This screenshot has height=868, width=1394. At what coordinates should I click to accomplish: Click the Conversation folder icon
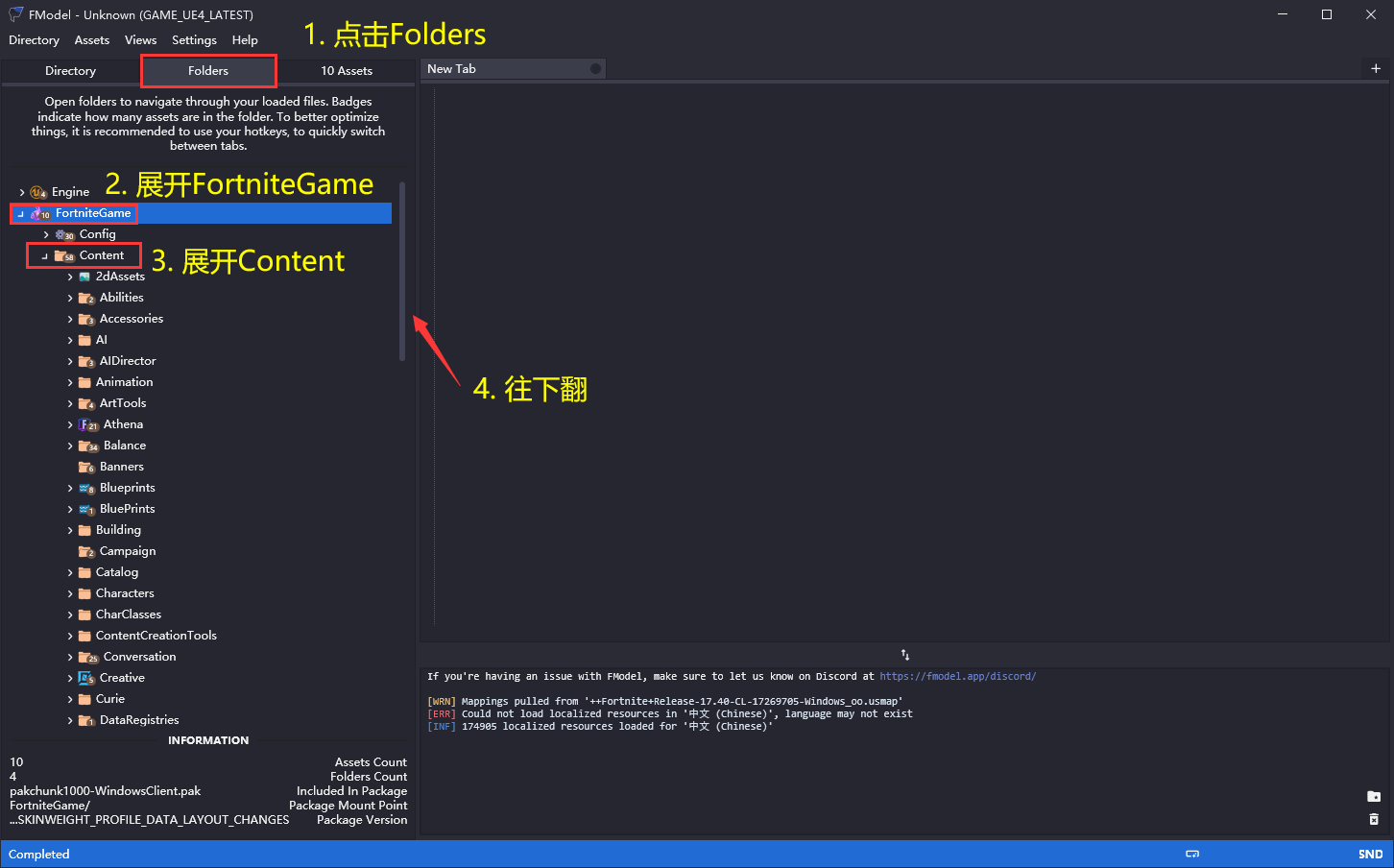pyautogui.click(x=87, y=657)
